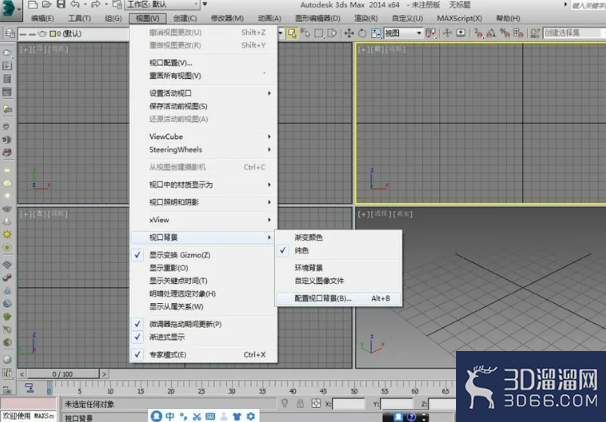
Task: Click the lightbulb Isolate Selection icon in status bar
Action: (285, 403)
